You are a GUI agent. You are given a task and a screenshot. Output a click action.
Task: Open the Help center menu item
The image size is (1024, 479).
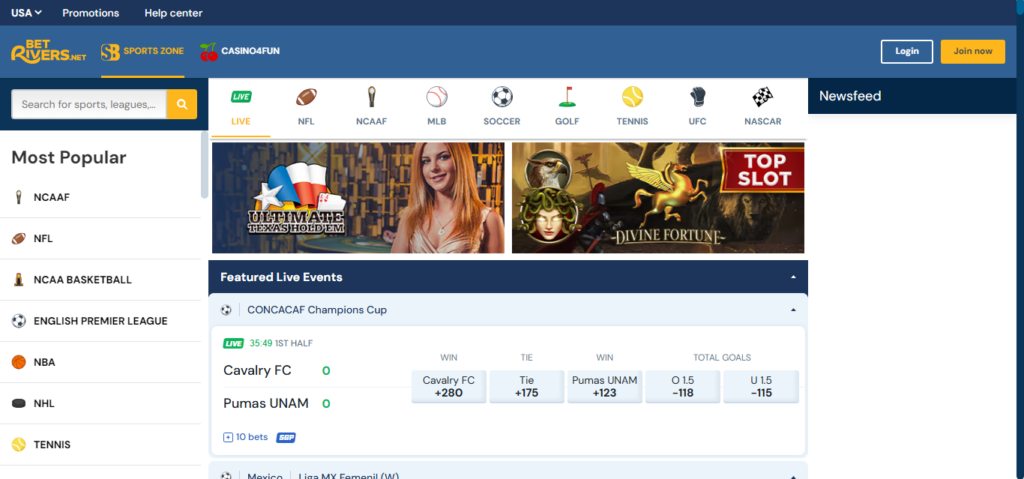(174, 13)
